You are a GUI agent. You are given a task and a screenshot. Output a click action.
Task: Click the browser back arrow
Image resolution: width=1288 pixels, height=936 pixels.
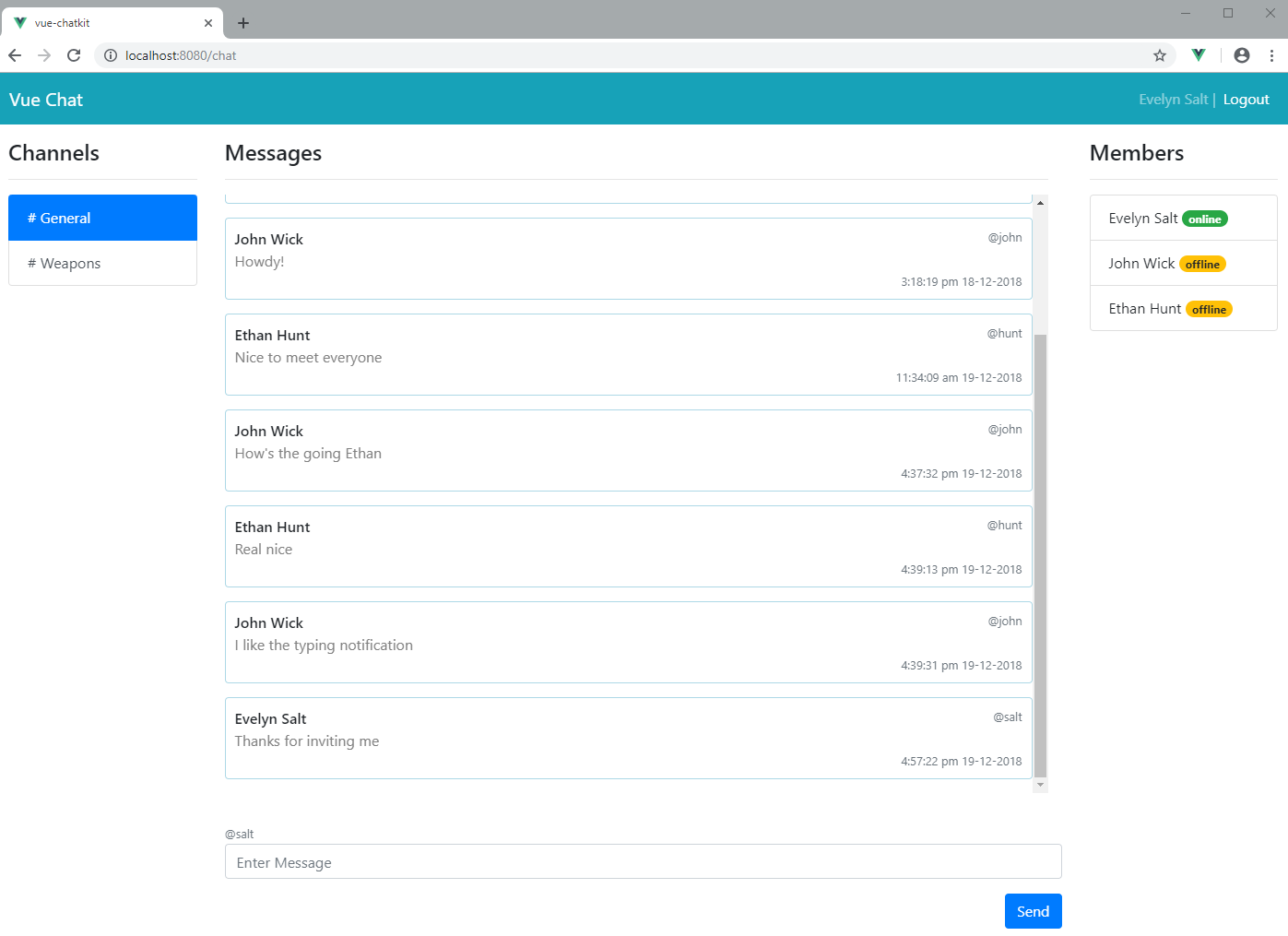(15, 55)
